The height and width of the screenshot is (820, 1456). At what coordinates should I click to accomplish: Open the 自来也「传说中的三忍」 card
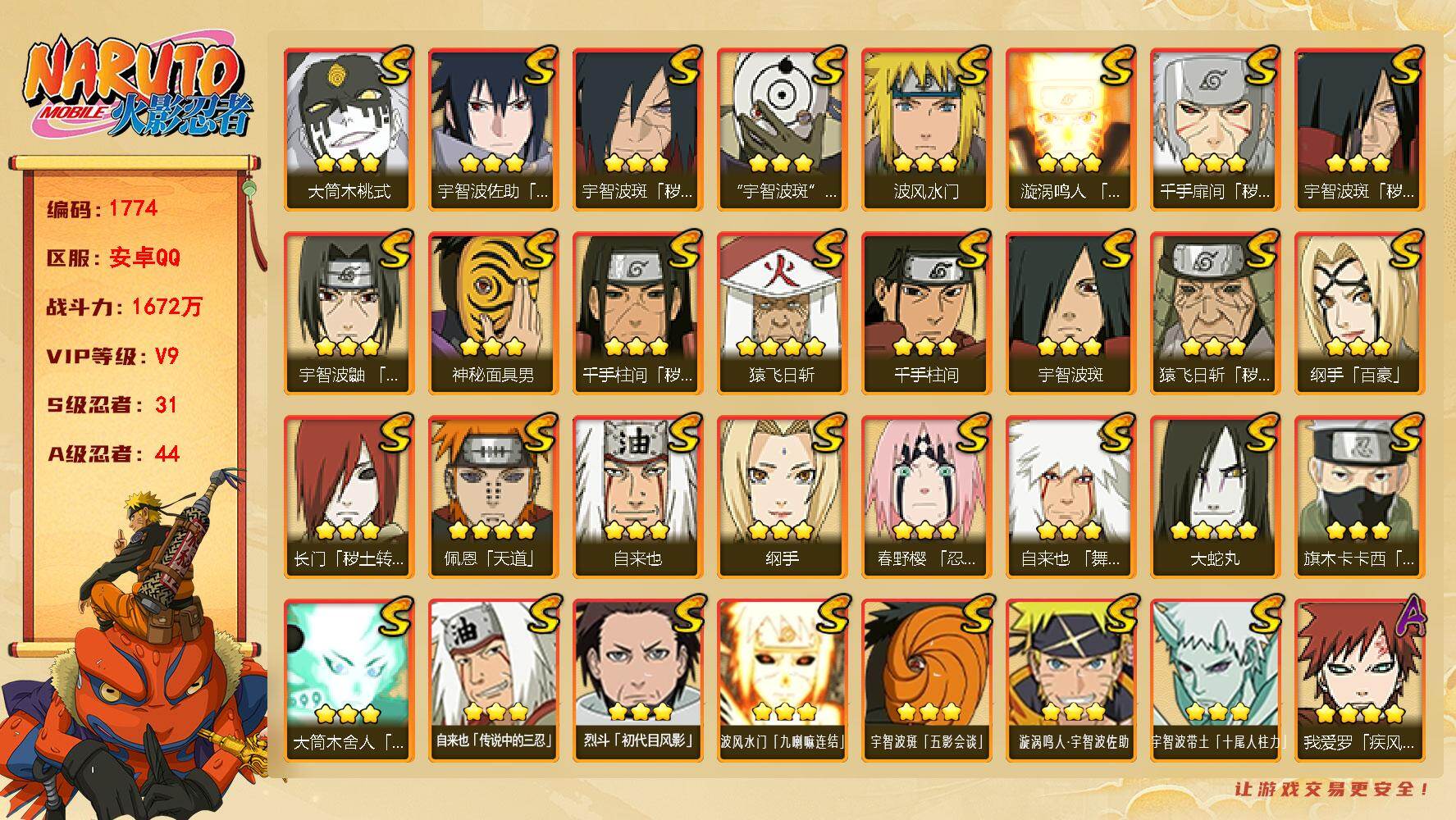[494, 681]
